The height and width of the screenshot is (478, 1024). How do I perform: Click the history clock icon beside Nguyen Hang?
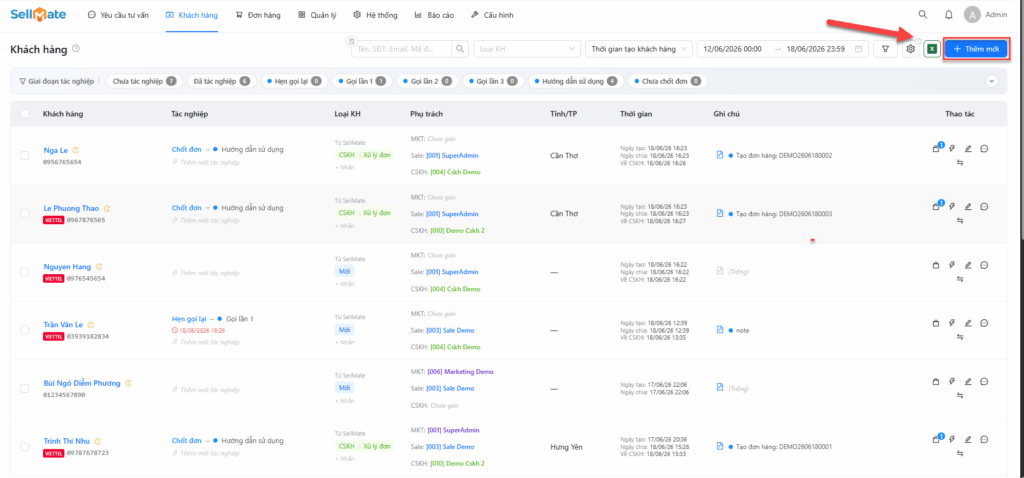[99, 266]
